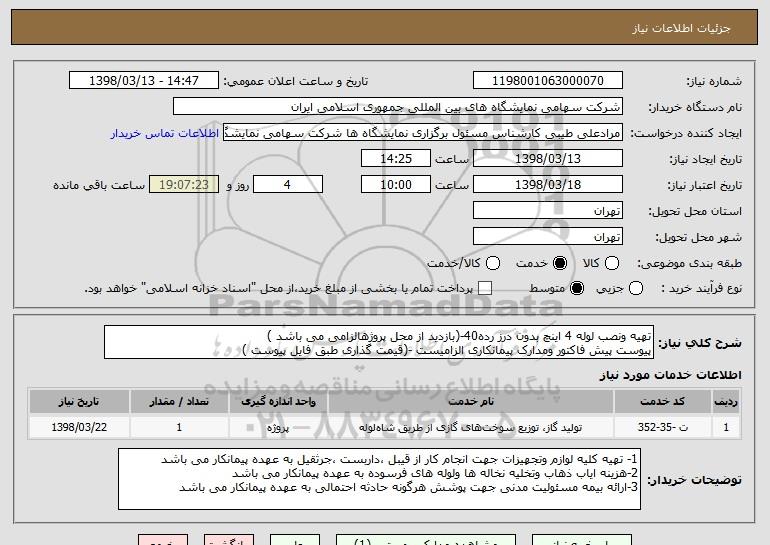The image size is (770, 545).
Task: Click the نوع فرآیند خرید label
Action: 702,289
